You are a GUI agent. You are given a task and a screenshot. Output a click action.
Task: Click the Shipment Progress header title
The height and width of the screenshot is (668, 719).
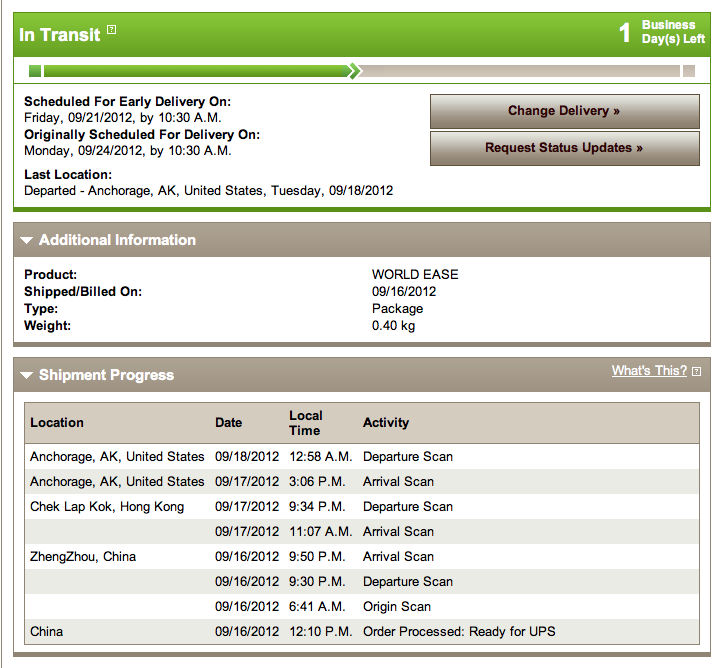click(106, 375)
